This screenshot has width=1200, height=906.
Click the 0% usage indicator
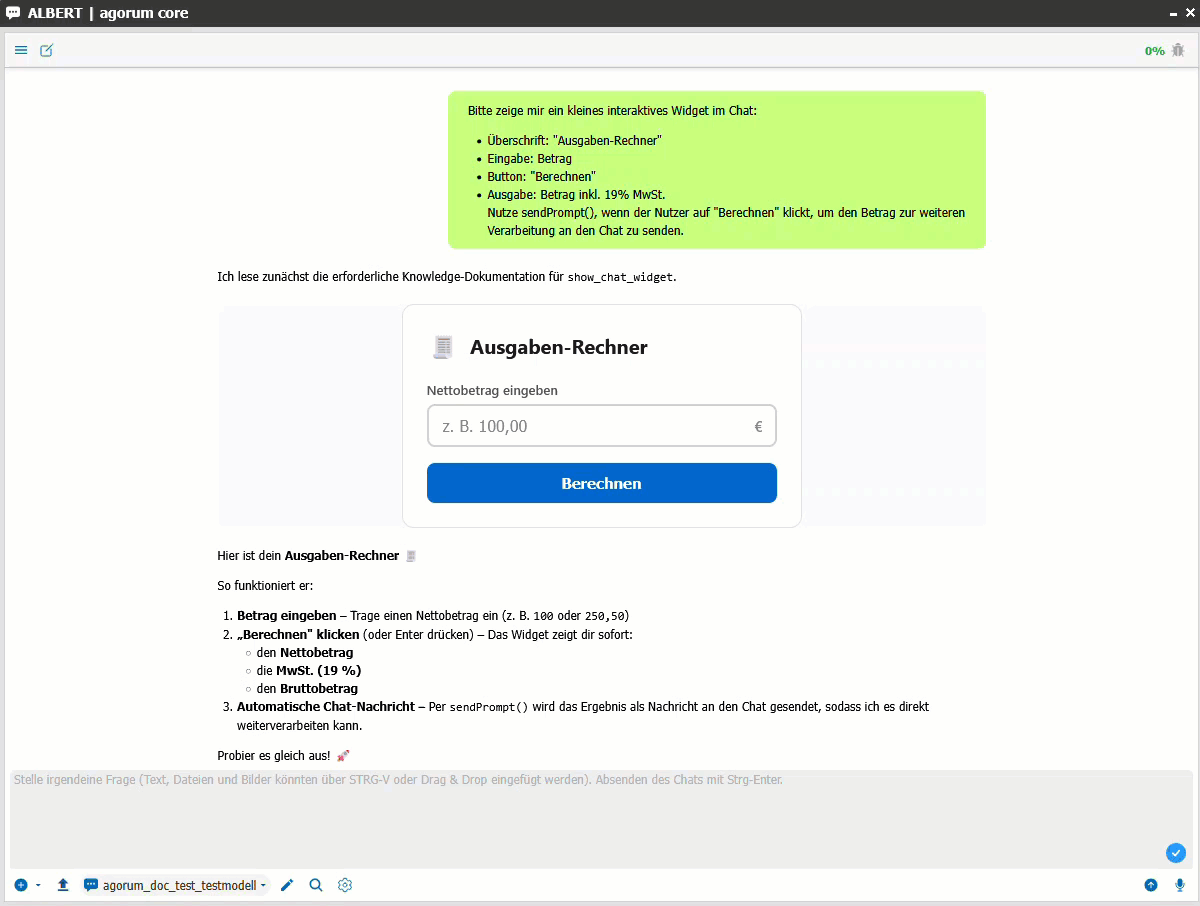[x=1154, y=51]
